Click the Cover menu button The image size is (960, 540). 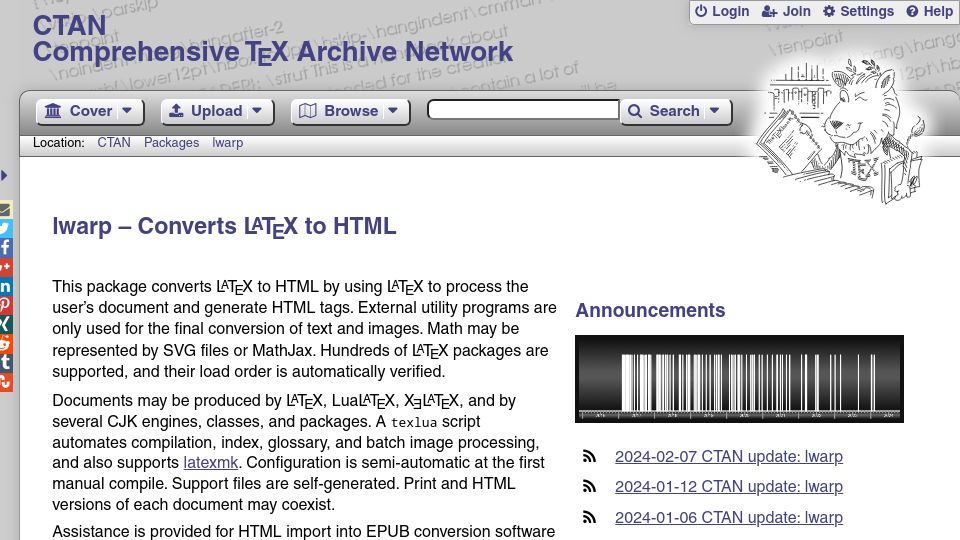[79, 111]
